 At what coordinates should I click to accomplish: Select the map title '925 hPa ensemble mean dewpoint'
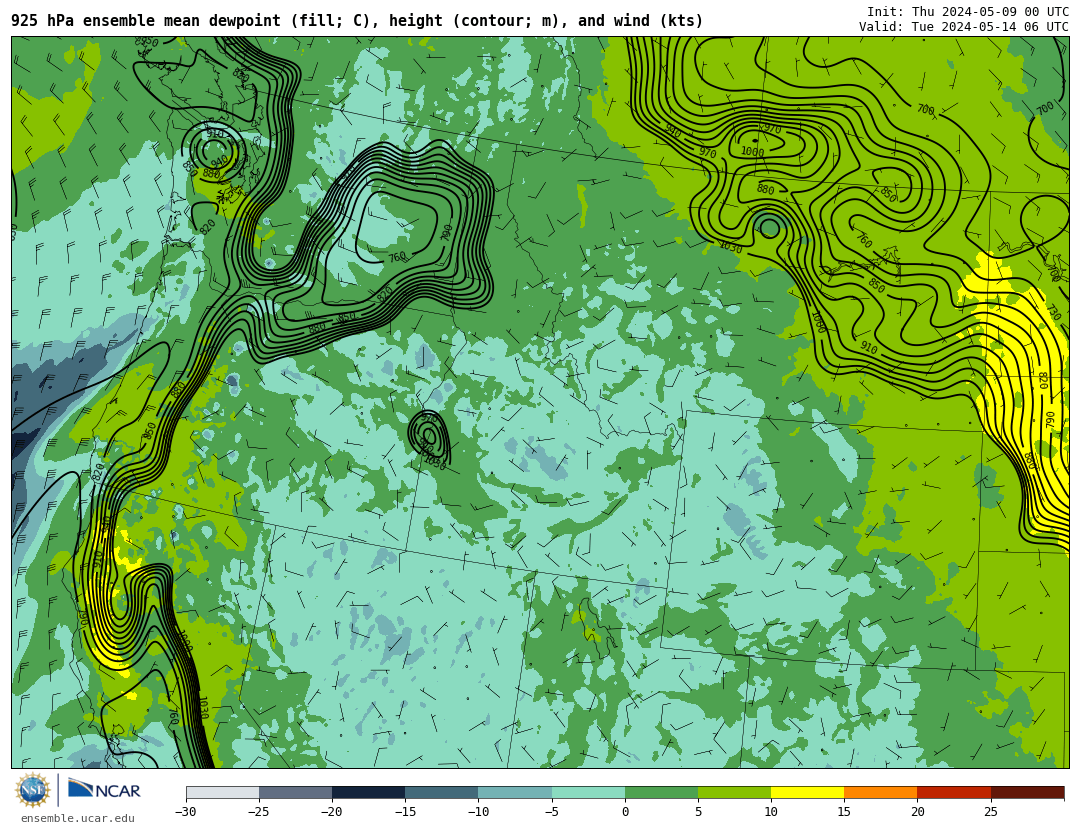click(146, 21)
